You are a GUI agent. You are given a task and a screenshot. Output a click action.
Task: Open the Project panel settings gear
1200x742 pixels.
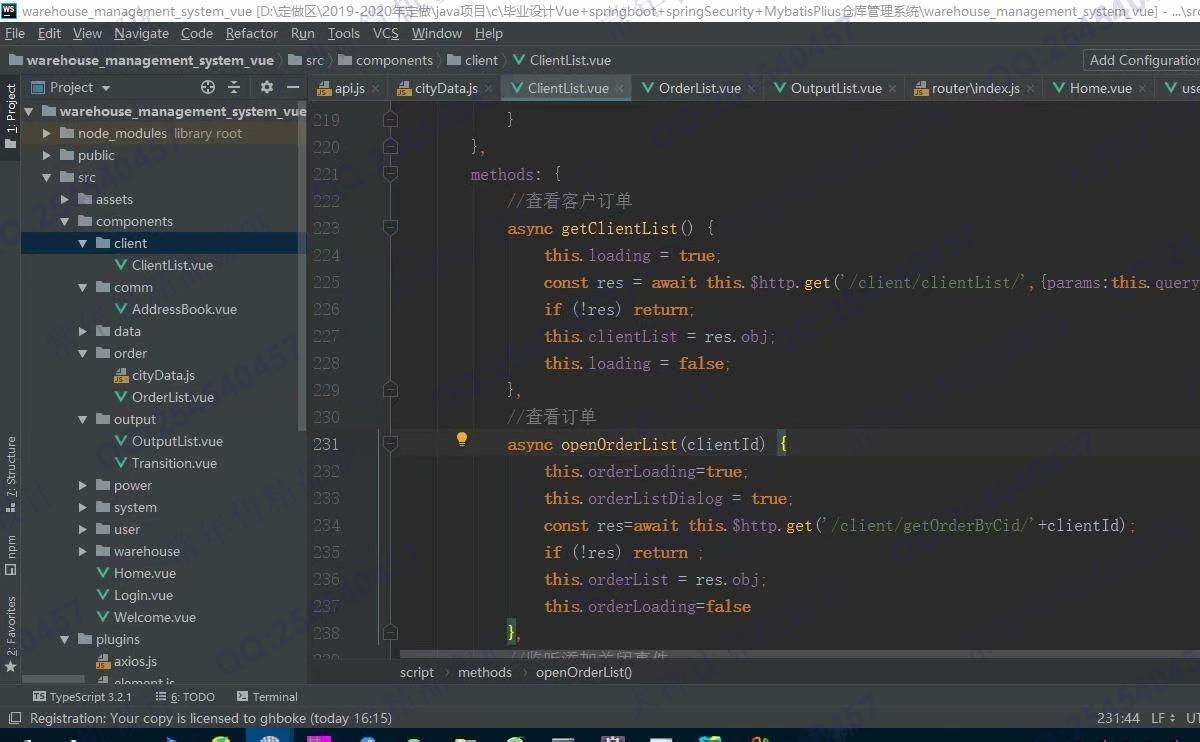coord(266,87)
